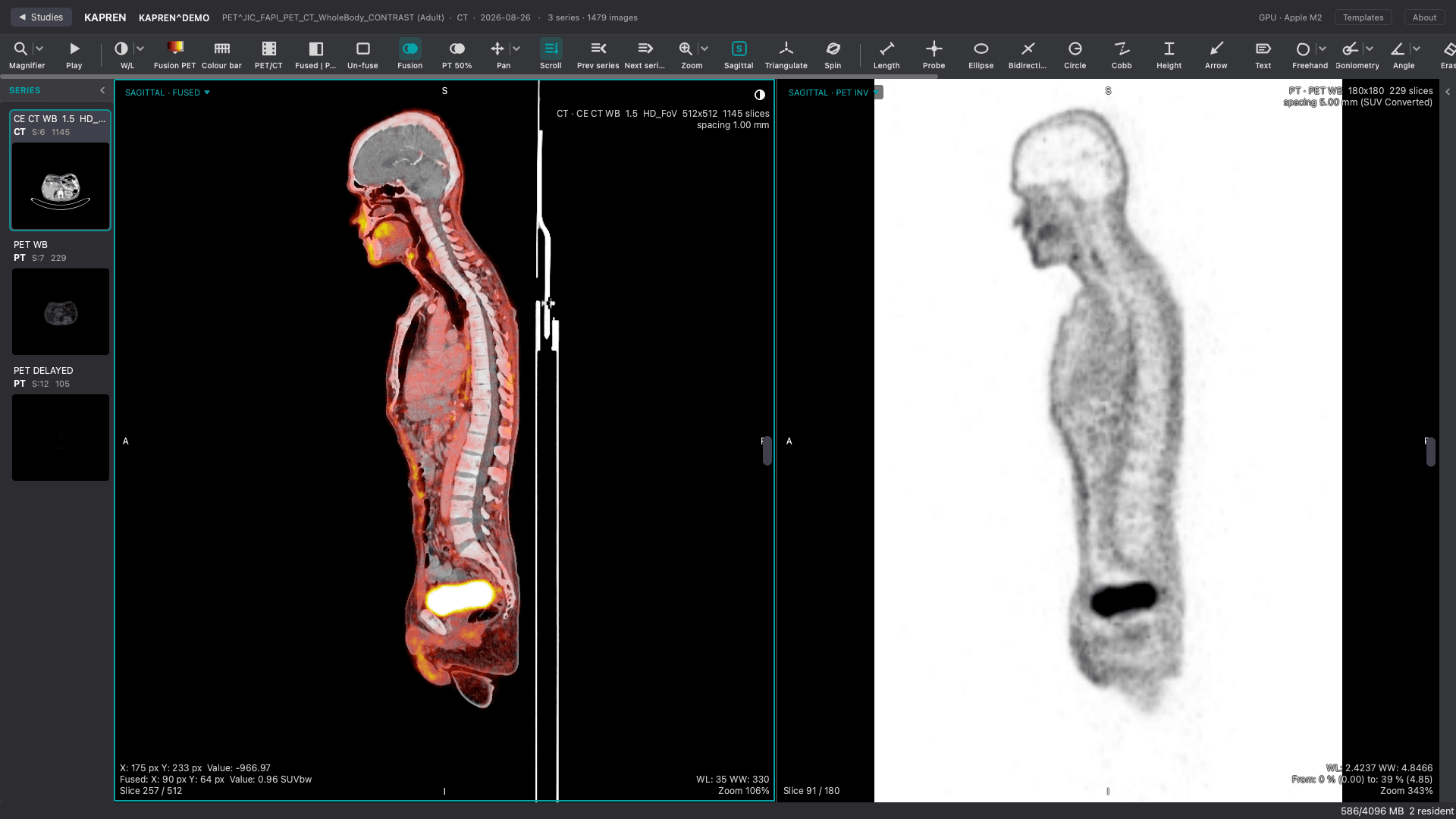Go to Next series
This screenshot has width=1456, height=819.
point(645,55)
